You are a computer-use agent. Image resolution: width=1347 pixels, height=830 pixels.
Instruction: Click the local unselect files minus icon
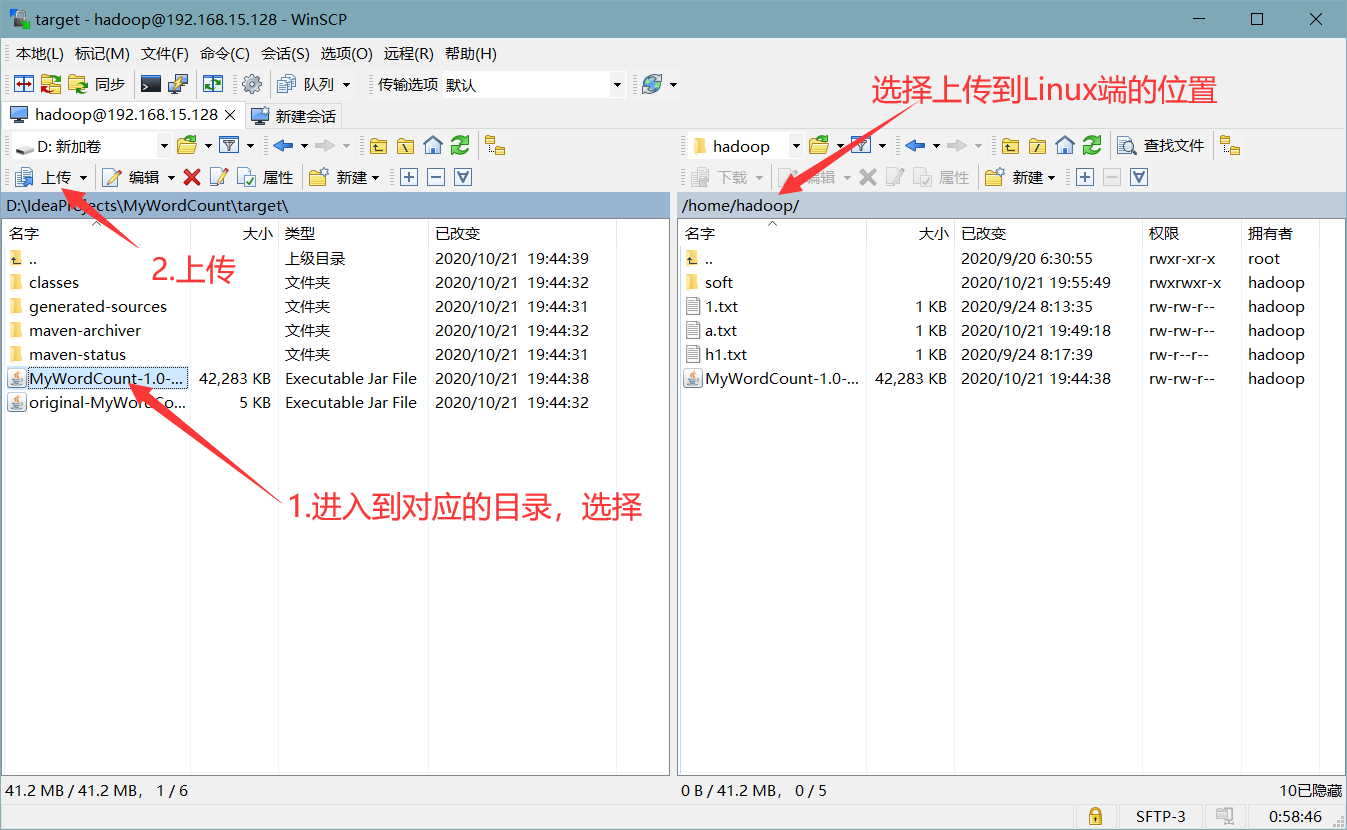[435, 177]
